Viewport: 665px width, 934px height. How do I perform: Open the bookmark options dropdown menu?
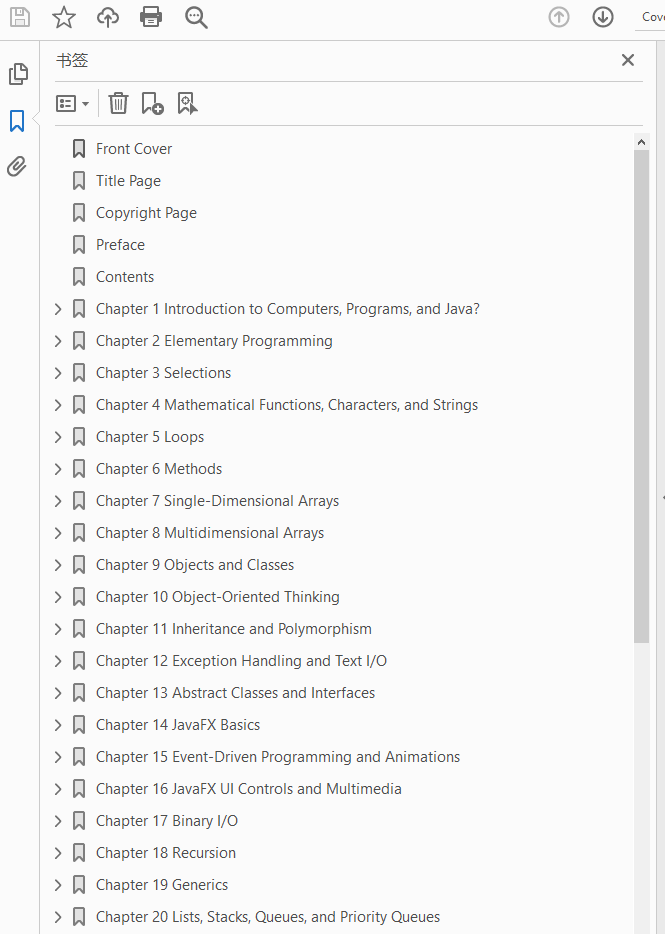click(73, 104)
